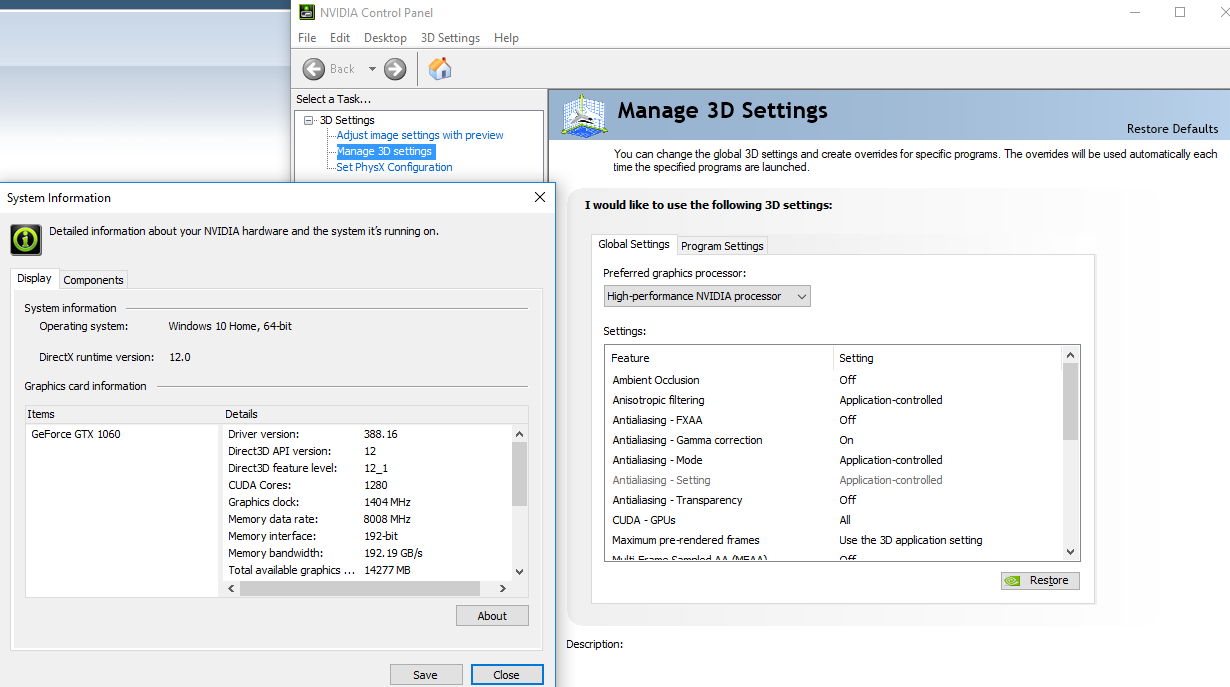Click the Close button in System Information
The image size is (1230, 687).
click(507, 675)
